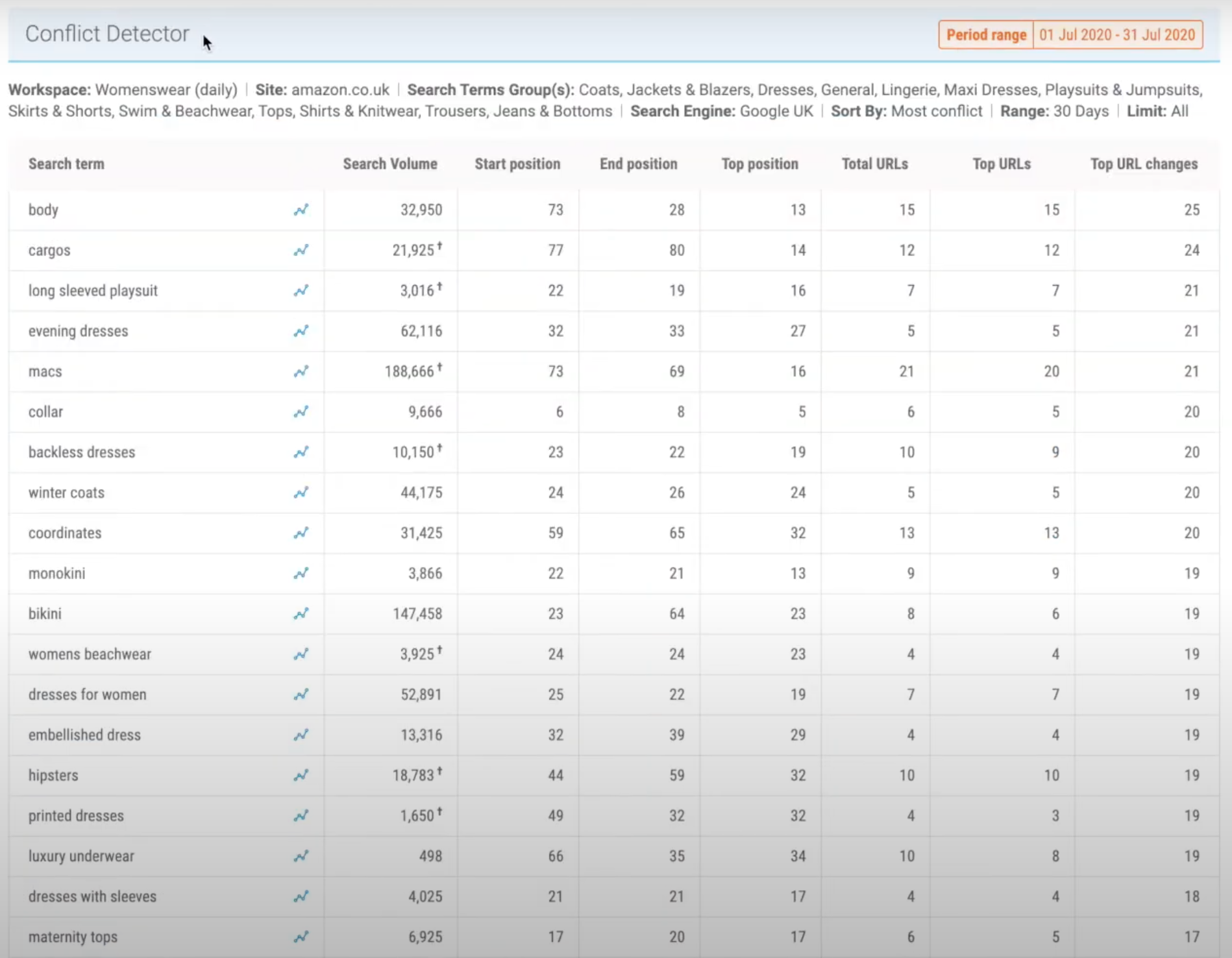Select the winter coats search term
The height and width of the screenshot is (958, 1232).
coord(66,493)
